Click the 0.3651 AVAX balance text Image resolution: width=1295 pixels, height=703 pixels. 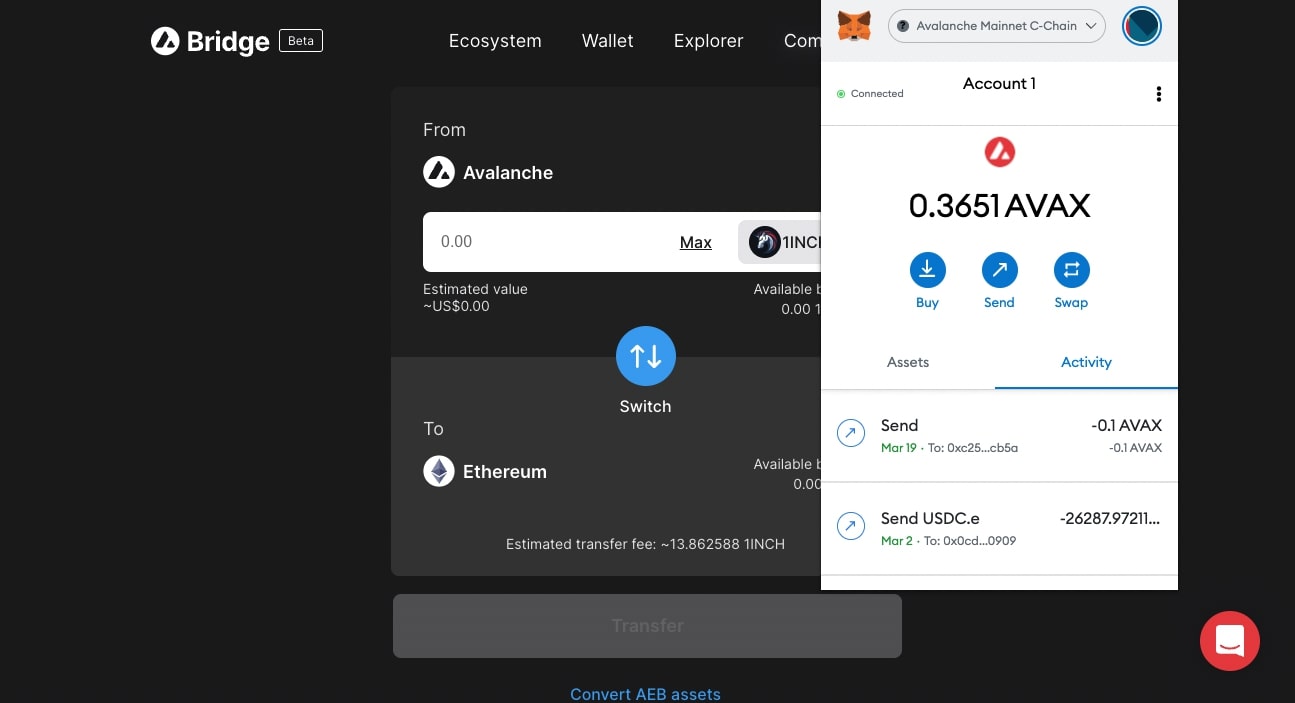coord(999,206)
